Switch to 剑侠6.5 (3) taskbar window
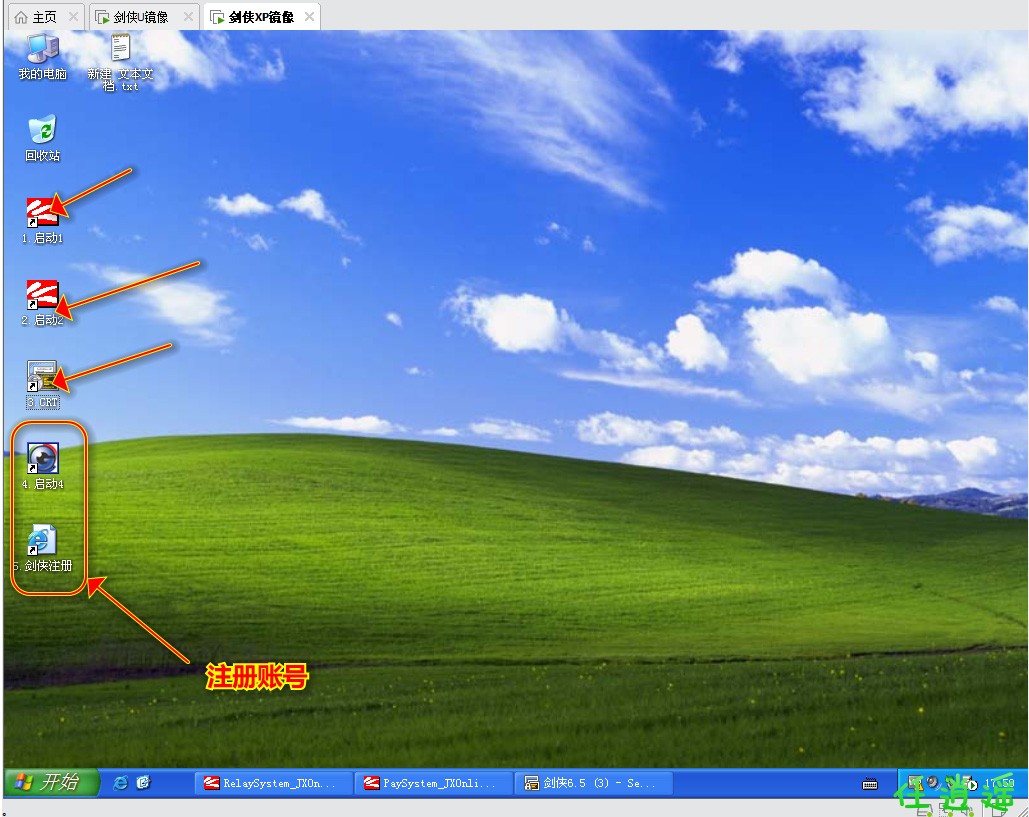 595,783
